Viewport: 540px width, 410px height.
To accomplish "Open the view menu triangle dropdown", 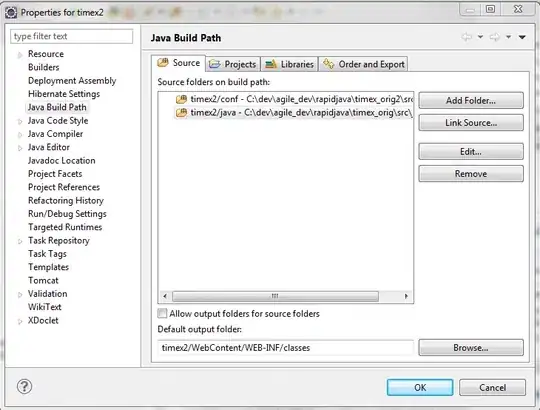I will (x=522, y=37).
